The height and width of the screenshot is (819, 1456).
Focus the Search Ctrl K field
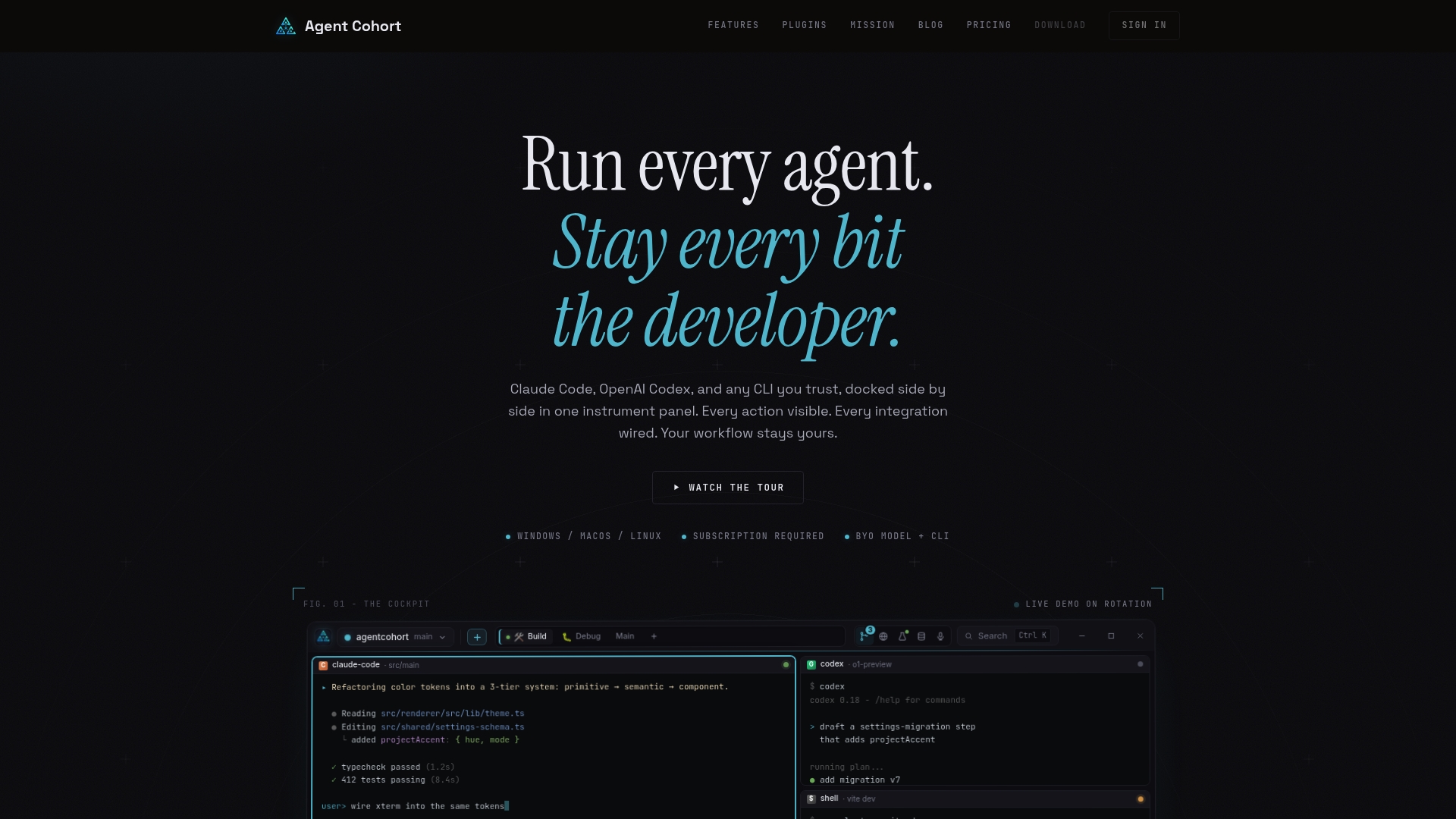tap(1006, 635)
